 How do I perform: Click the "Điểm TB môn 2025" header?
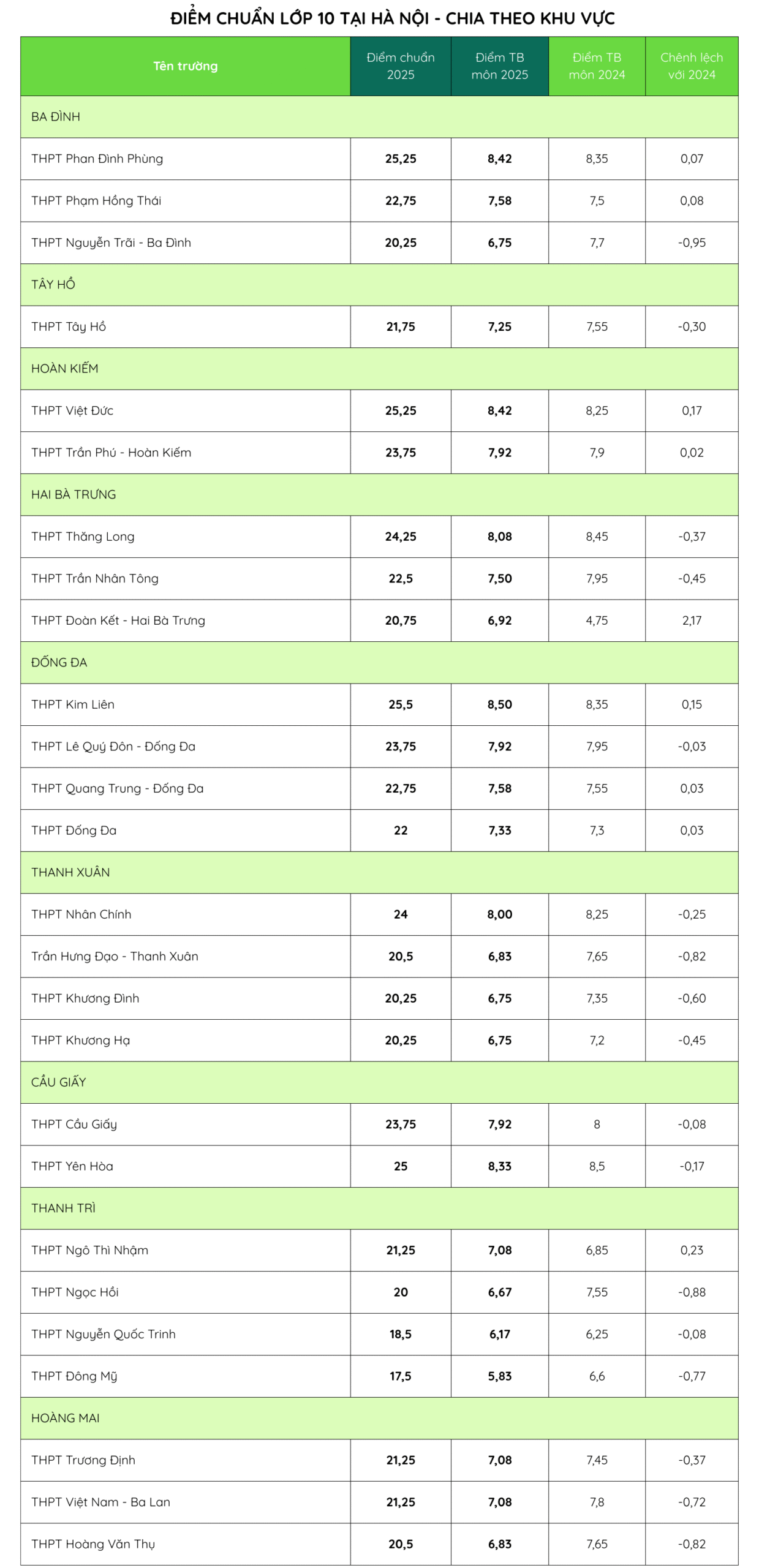click(x=499, y=66)
